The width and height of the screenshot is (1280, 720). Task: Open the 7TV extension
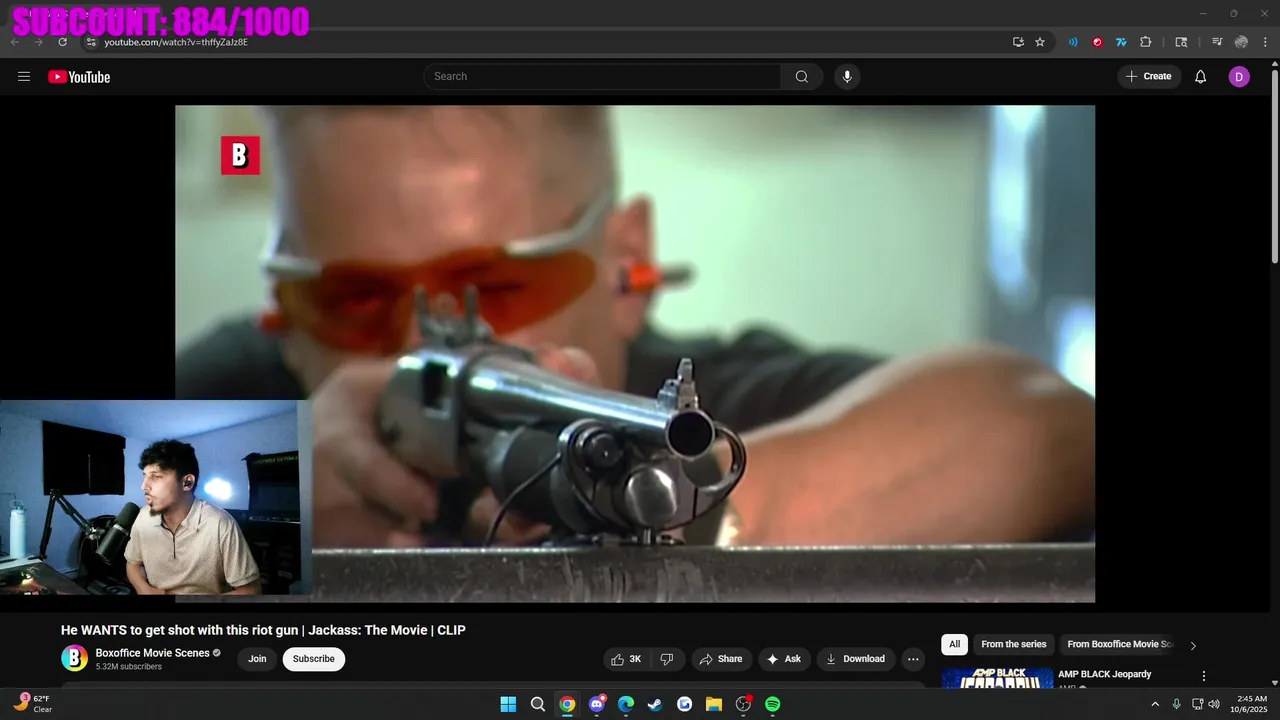click(x=1121, y=42)
